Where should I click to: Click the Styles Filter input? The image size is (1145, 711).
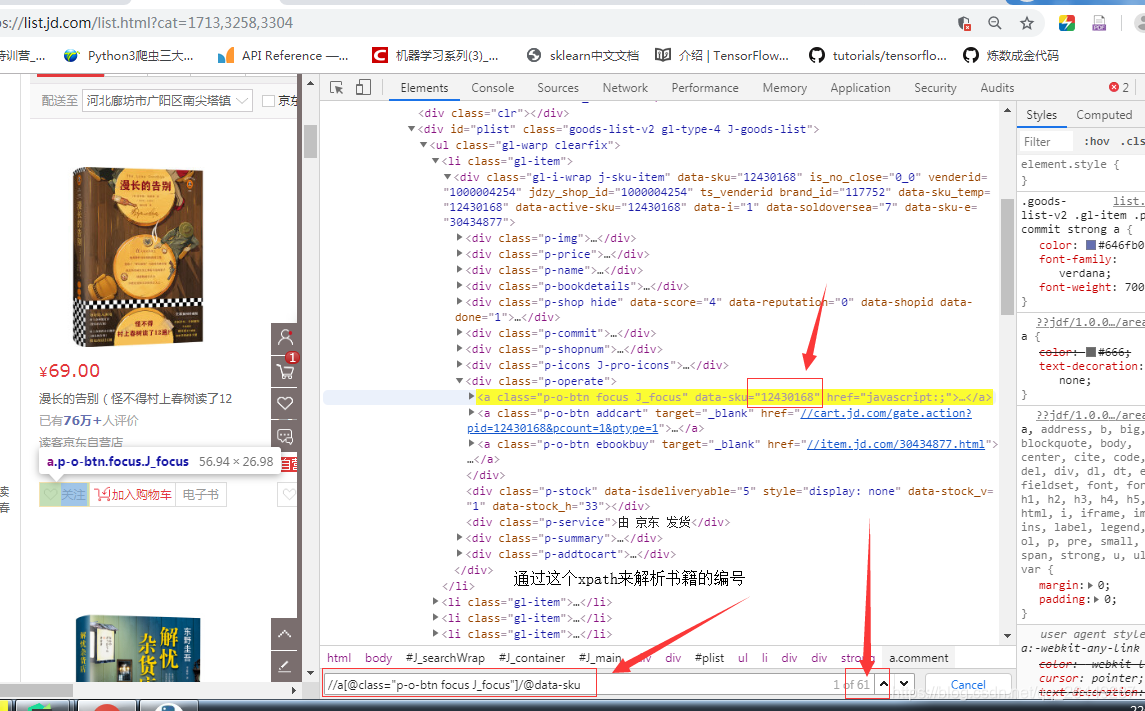1046,142
